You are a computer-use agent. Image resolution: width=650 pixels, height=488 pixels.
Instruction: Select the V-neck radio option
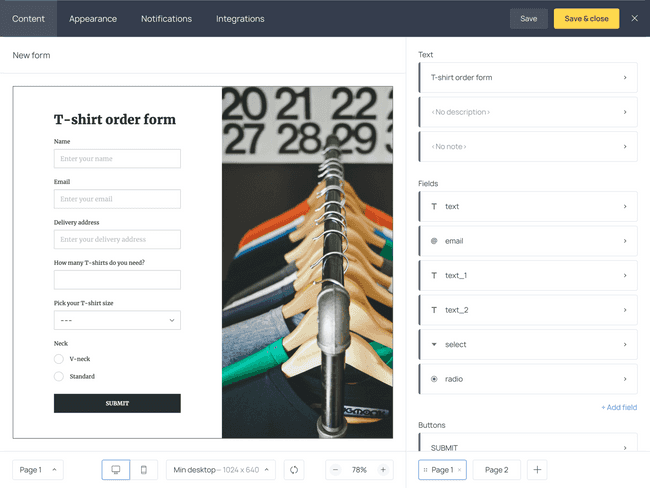point(59,359)
